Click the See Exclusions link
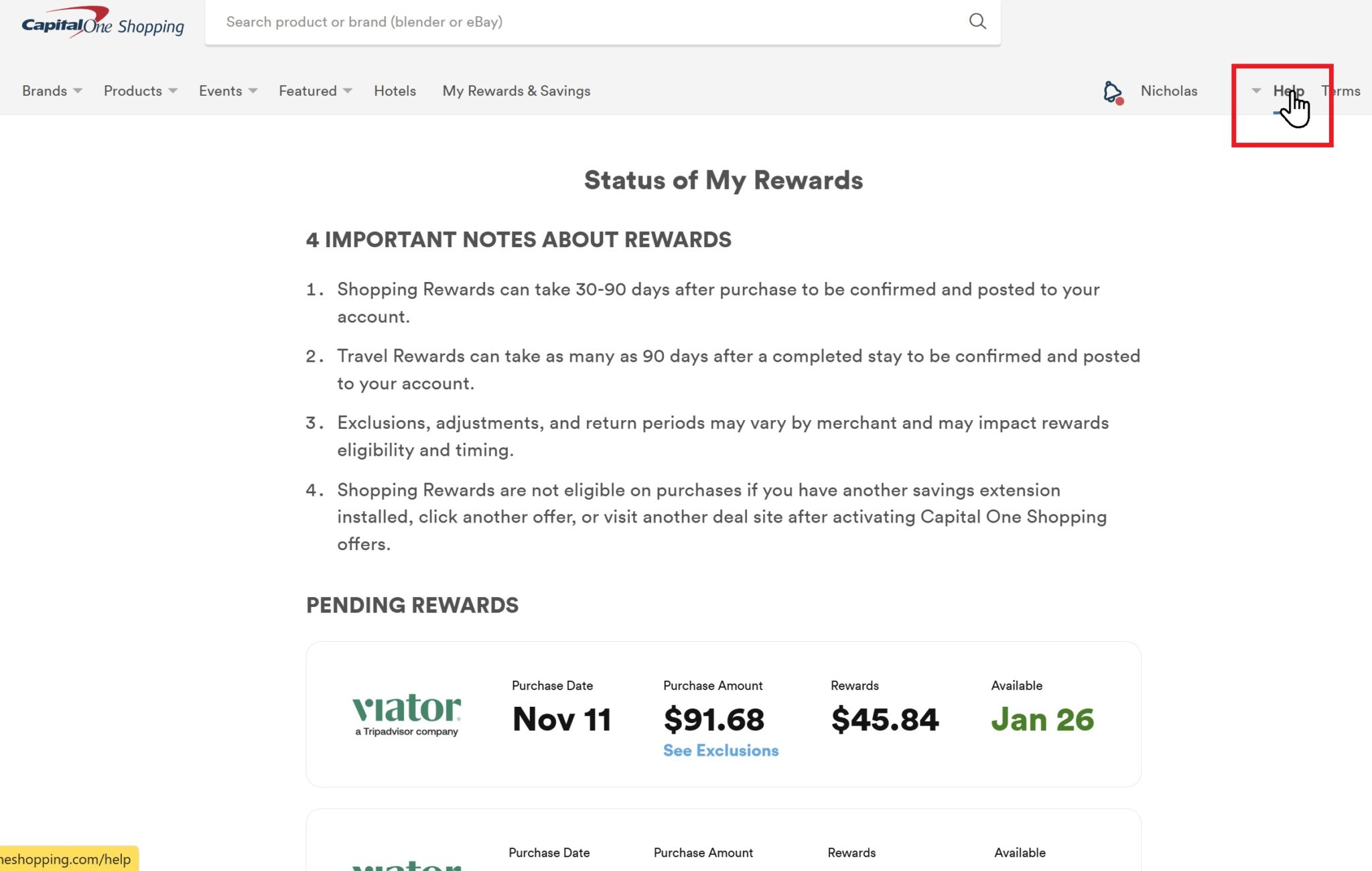Viewport: 1372px width, 871px height. point(720,750)
